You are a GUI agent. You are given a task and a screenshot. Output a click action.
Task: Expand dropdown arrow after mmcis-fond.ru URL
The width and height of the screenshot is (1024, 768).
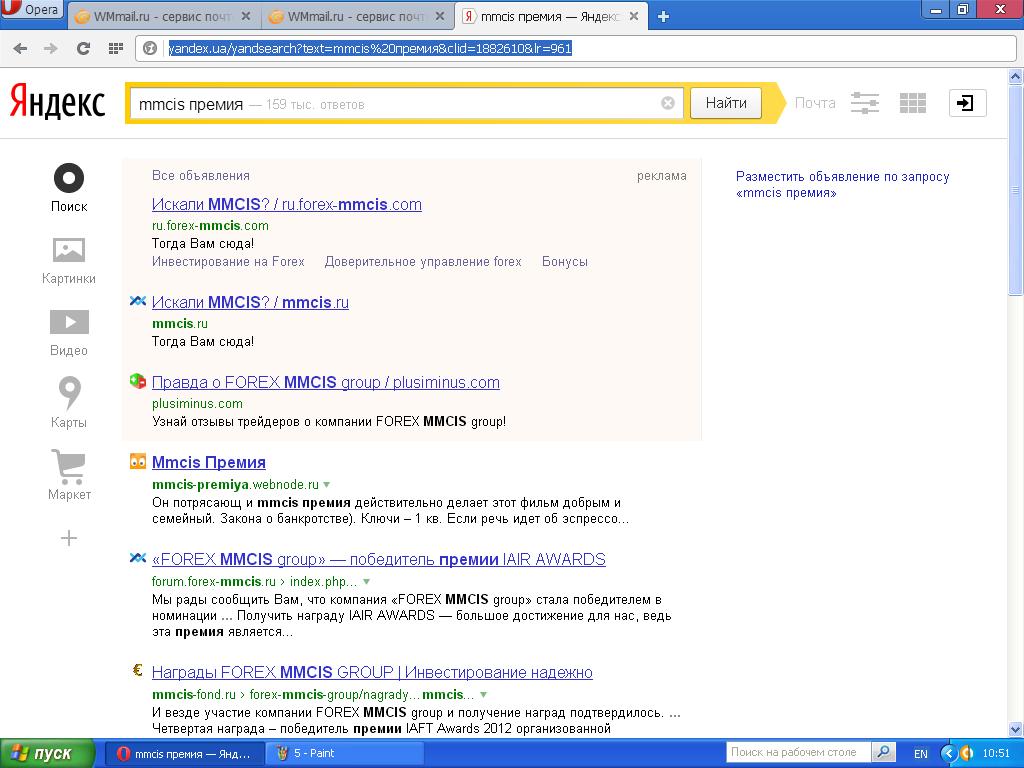coord(483,694)
